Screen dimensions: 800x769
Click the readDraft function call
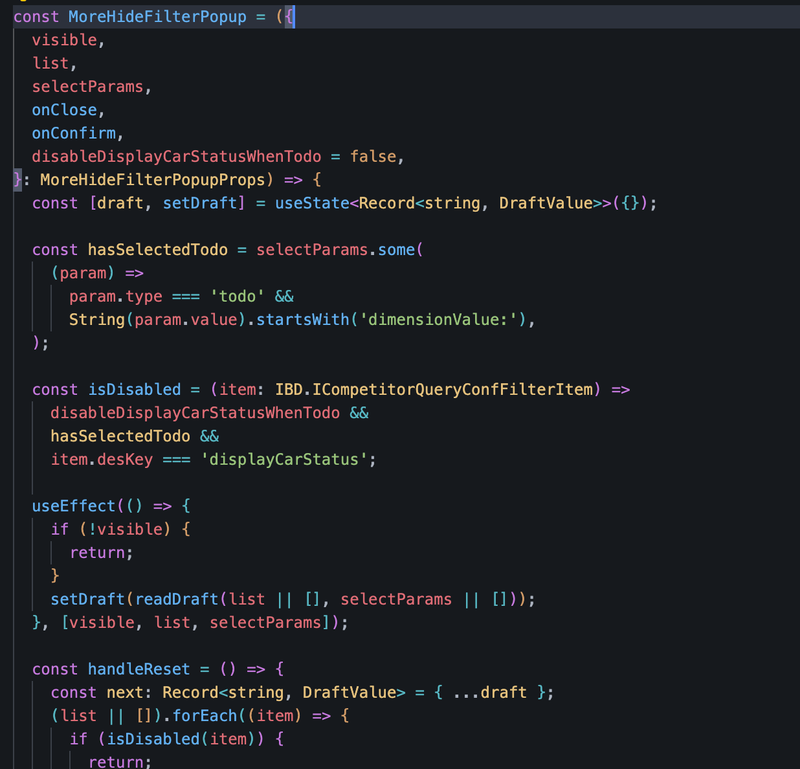tap(176, 599)
